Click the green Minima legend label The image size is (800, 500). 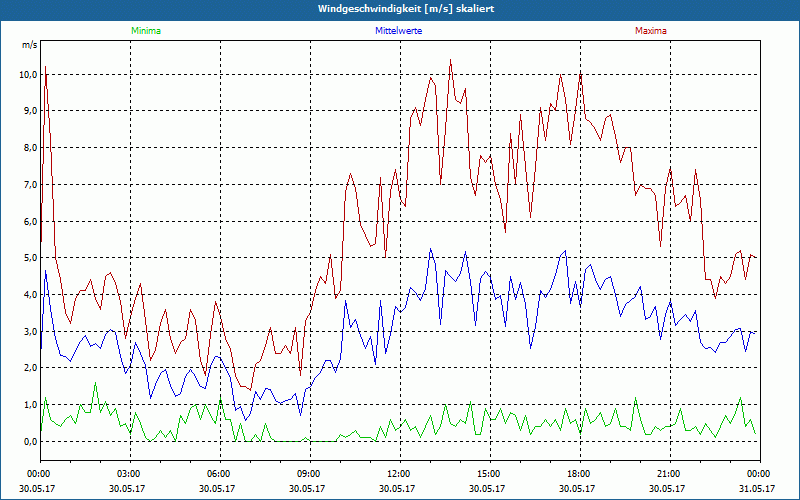point(146,31)
